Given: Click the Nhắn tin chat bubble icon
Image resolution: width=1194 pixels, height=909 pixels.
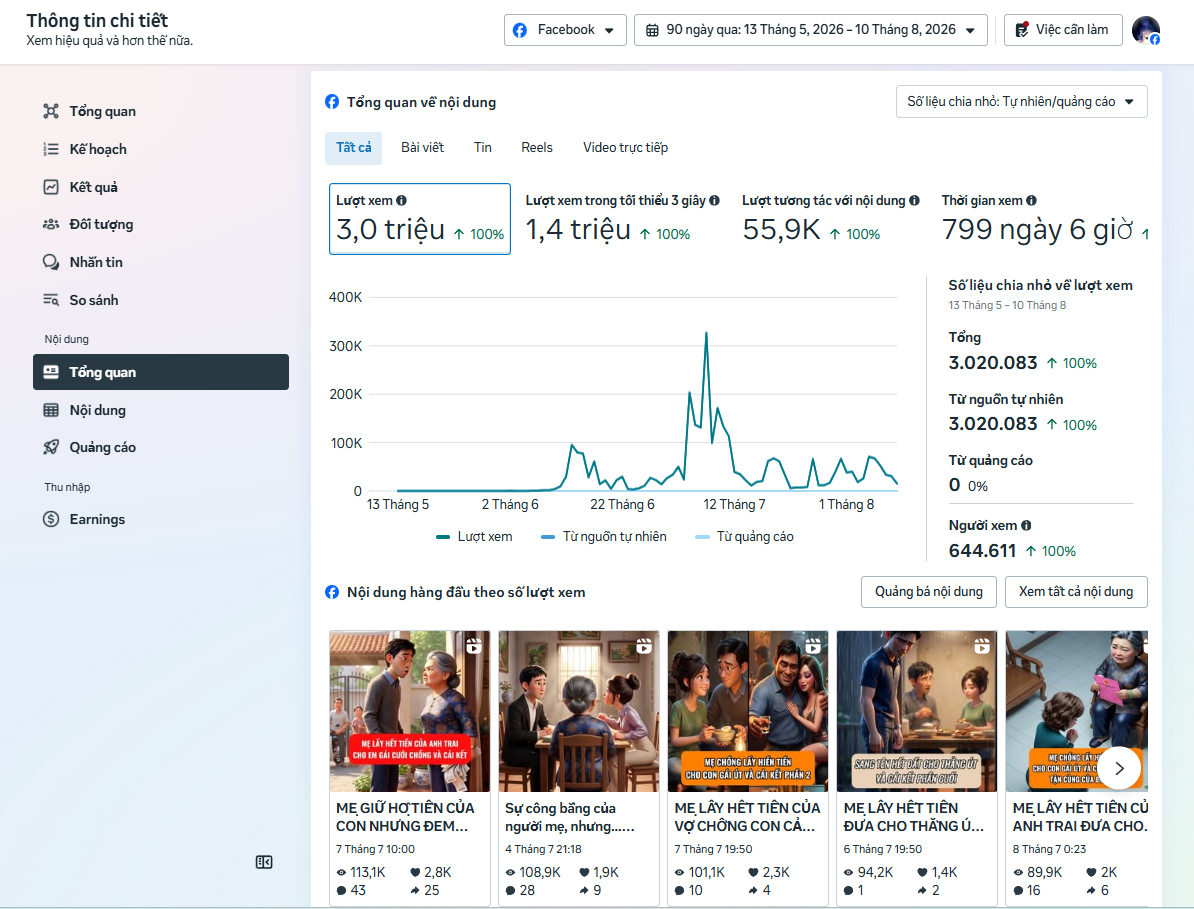Looking at the screenshot, I should pos(51,262).
